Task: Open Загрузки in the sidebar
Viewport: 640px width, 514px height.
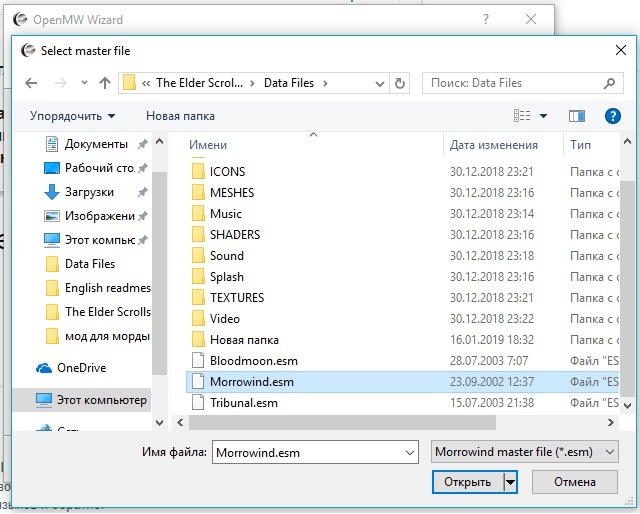Action: tap(96, 192)
